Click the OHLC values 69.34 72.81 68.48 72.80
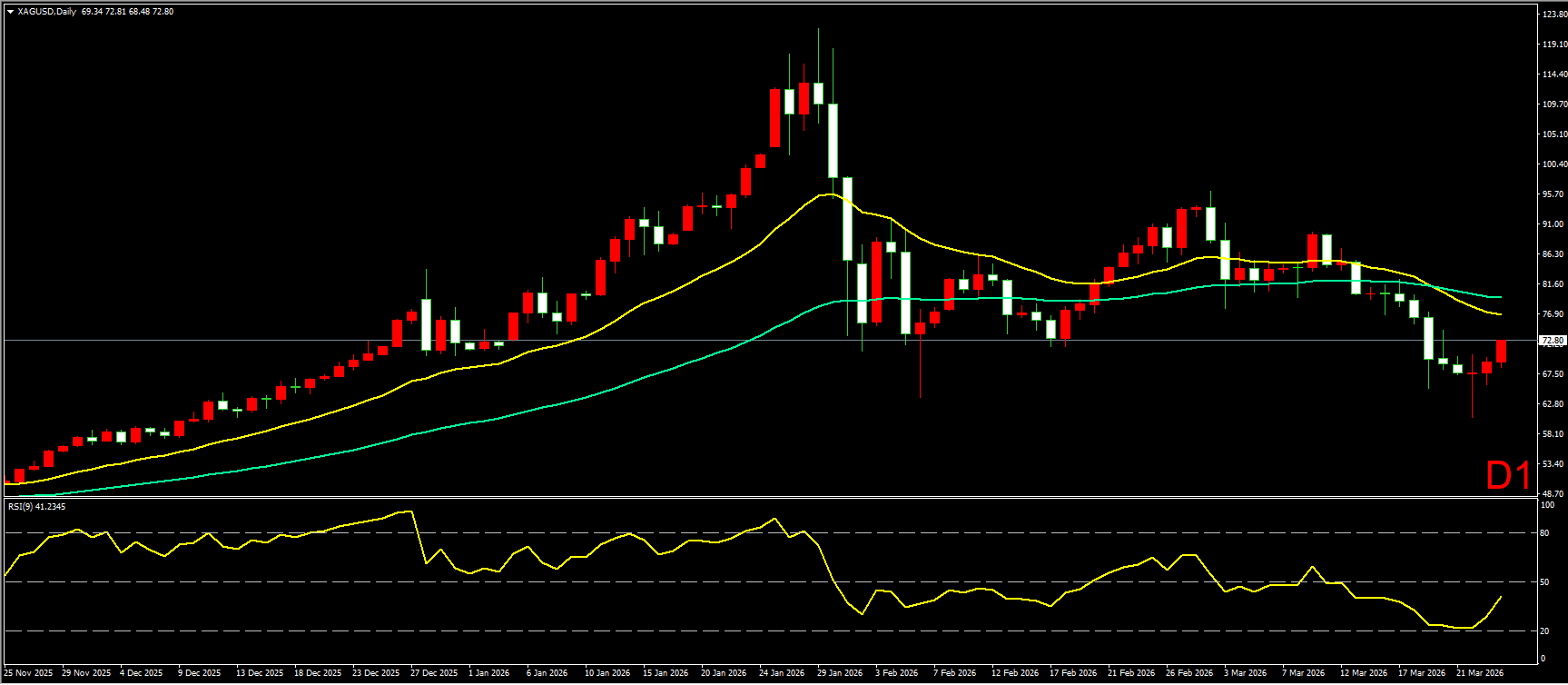1568x685 pixels. 127,12
